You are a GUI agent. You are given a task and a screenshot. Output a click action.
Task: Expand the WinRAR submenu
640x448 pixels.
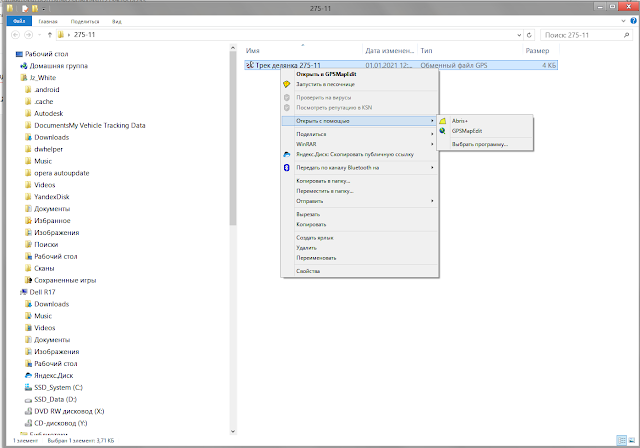click(x=360, y=144)
